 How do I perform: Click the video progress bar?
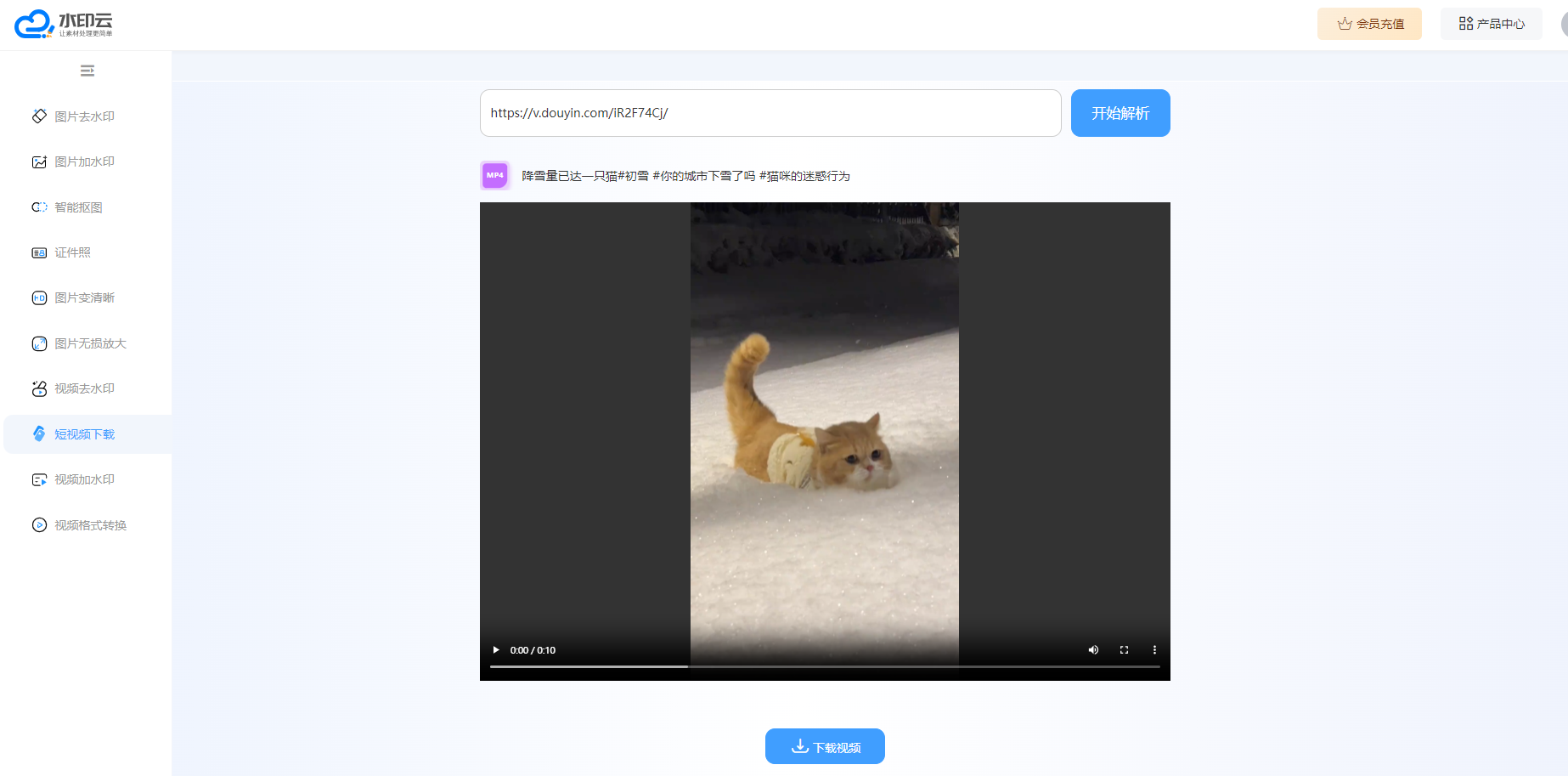(825, 667)
